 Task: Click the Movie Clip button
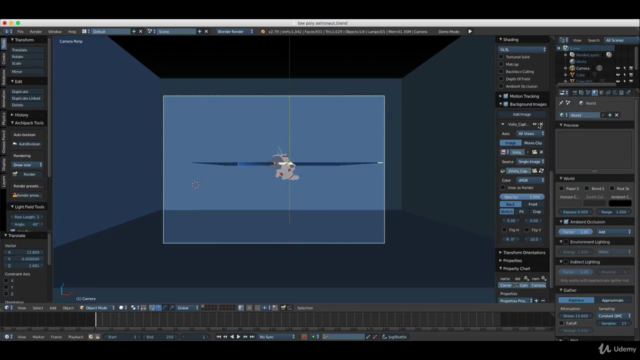[533, 143]
